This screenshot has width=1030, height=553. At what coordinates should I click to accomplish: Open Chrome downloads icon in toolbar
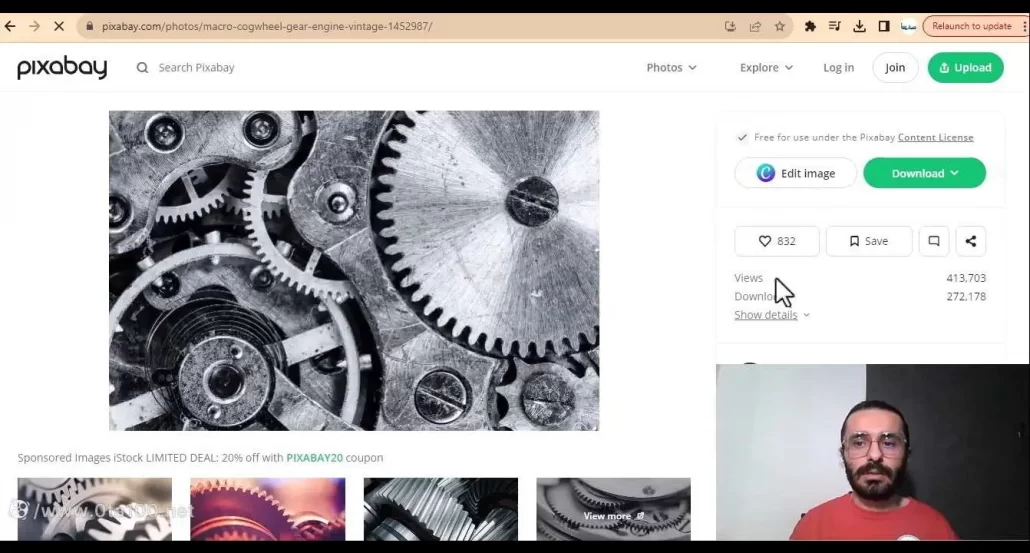(859, 26)
